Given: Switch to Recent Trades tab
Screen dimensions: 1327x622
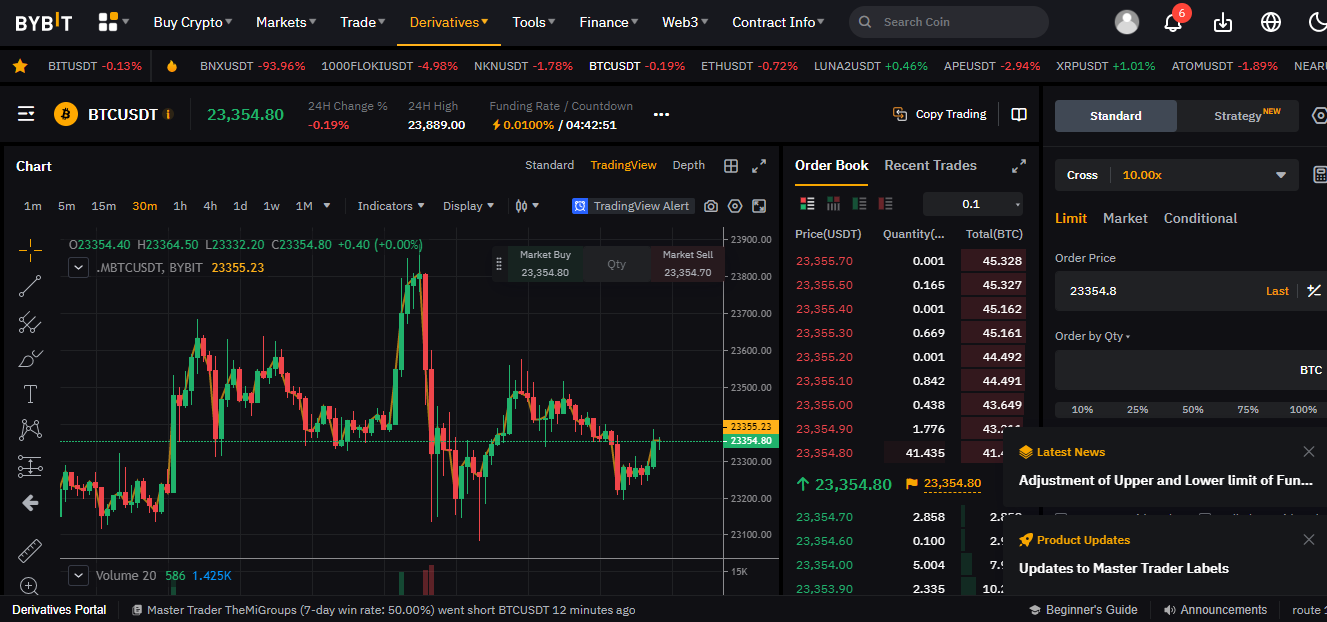Looking at the screenshot, I should click(x=930, y=165).
